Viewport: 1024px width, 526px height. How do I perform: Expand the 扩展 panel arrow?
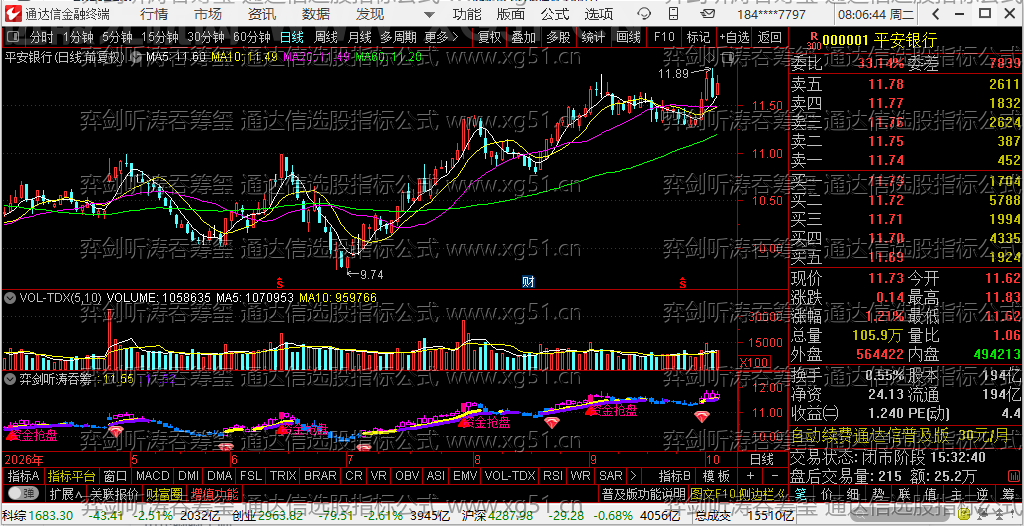[66, 493]
